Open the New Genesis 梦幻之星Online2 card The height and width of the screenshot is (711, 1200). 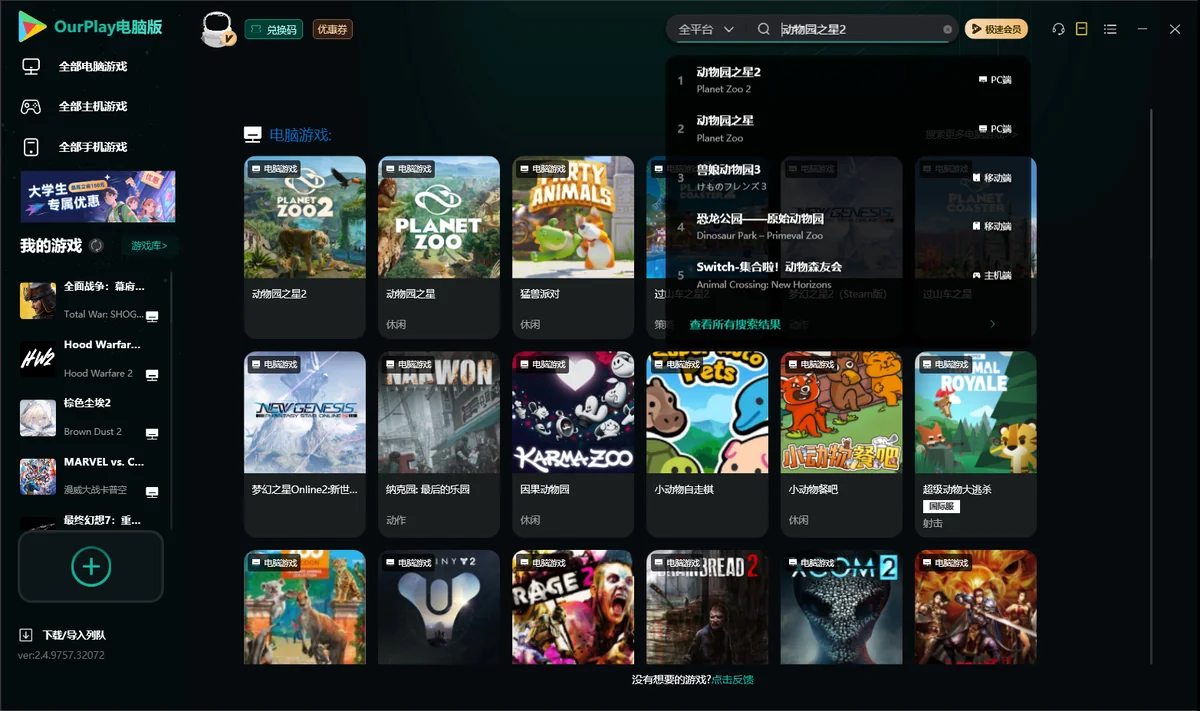(x=305, y=444)
